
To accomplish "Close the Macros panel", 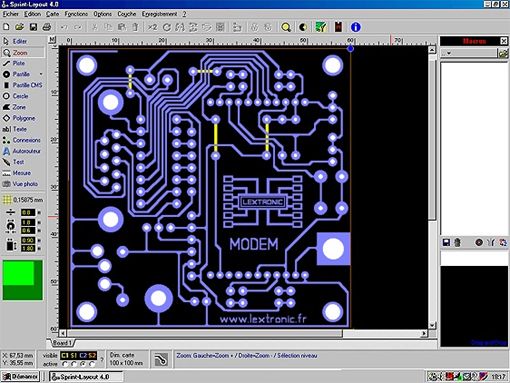I will (504, 41).
